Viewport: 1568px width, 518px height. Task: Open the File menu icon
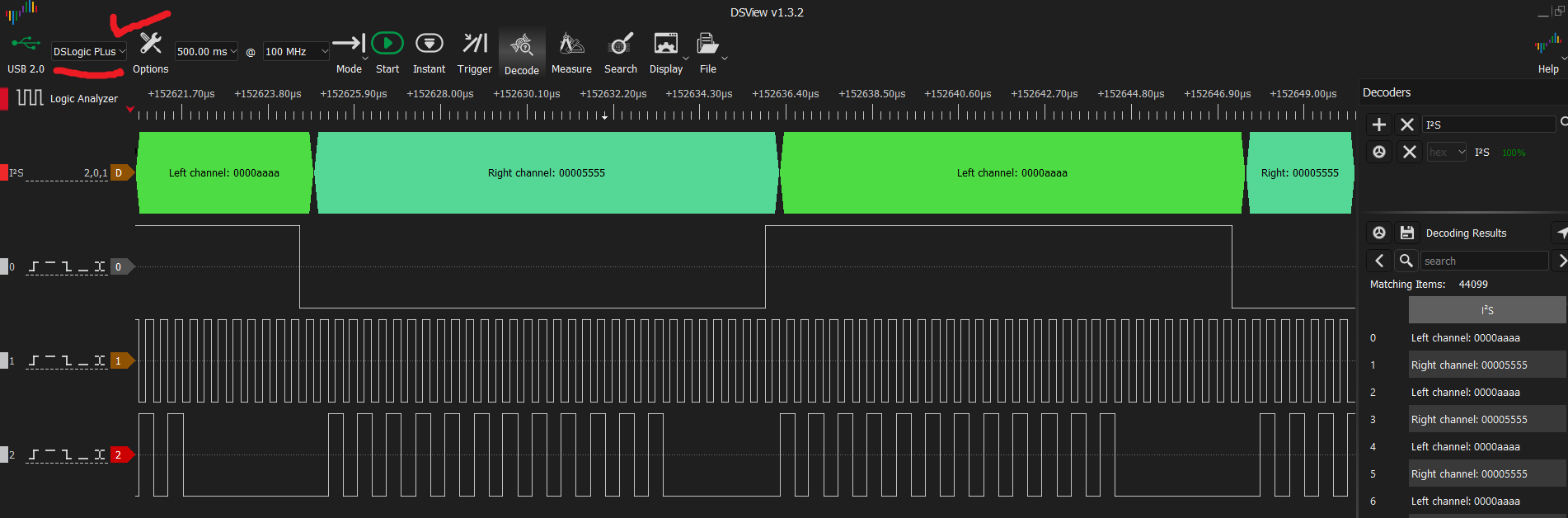(707, 43)
